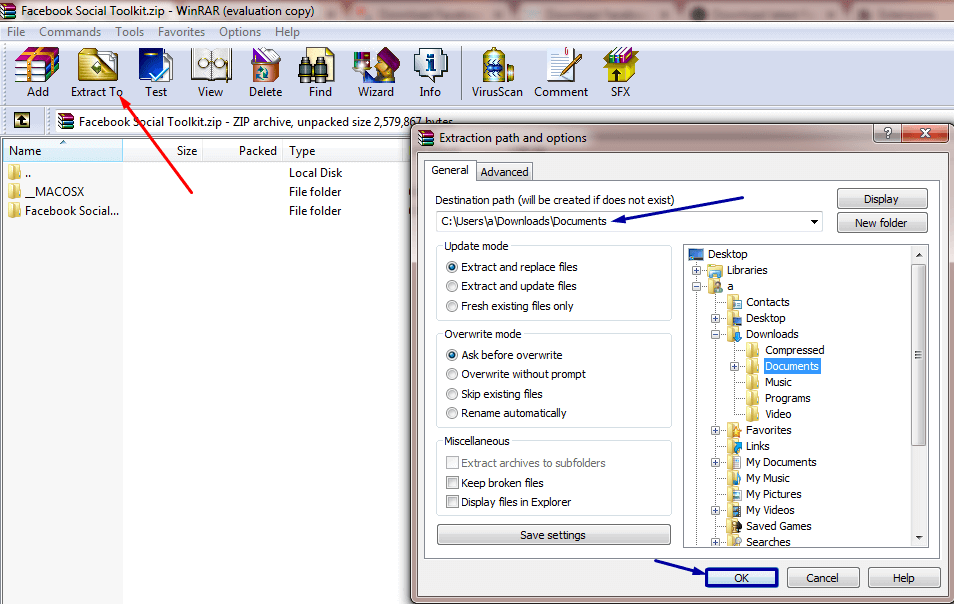Screen dimensions: 954x604
Task: Open the Find binoculars tool
Action: [x=317, y=66]
